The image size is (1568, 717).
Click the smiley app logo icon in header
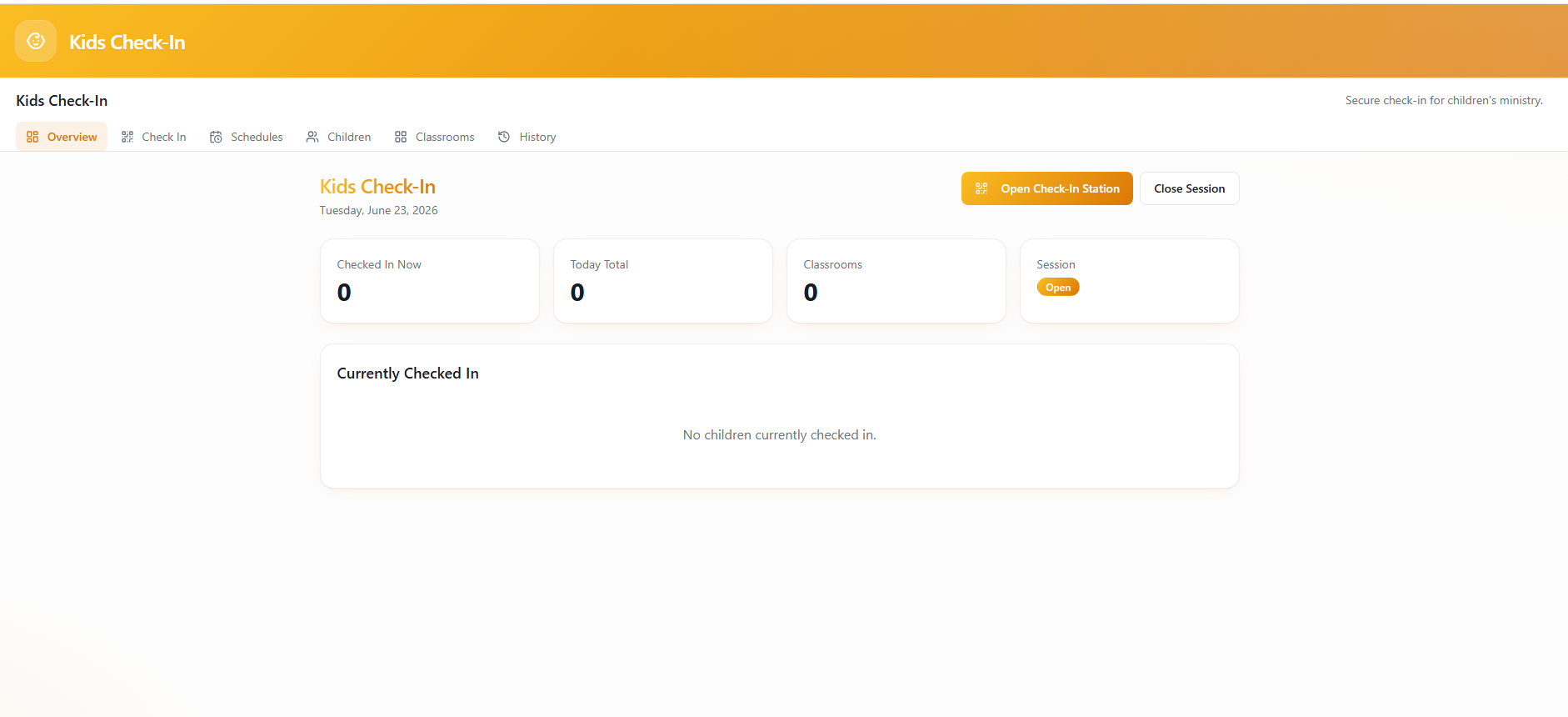click(36, 41)
